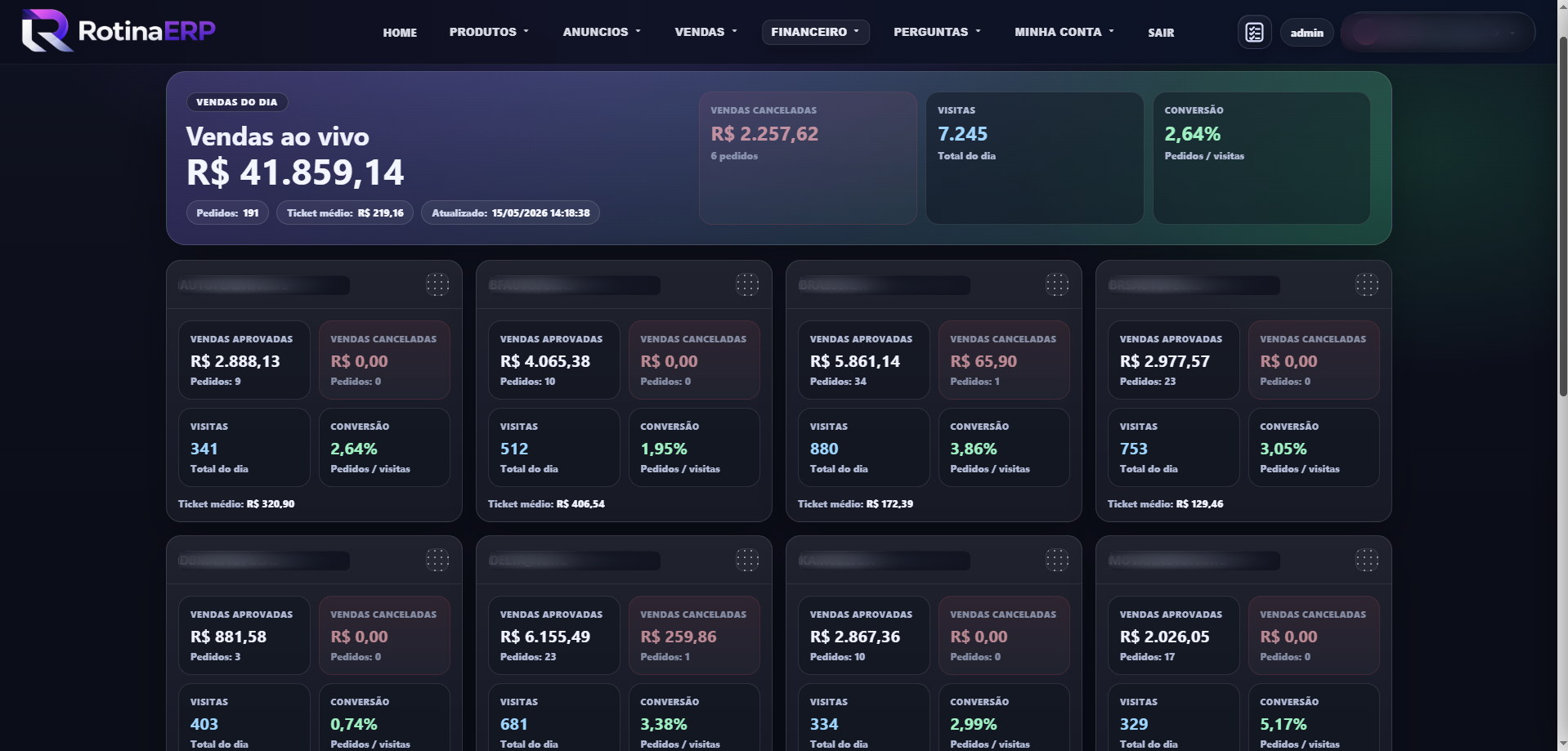Click the admin user button

point(1306,33)
